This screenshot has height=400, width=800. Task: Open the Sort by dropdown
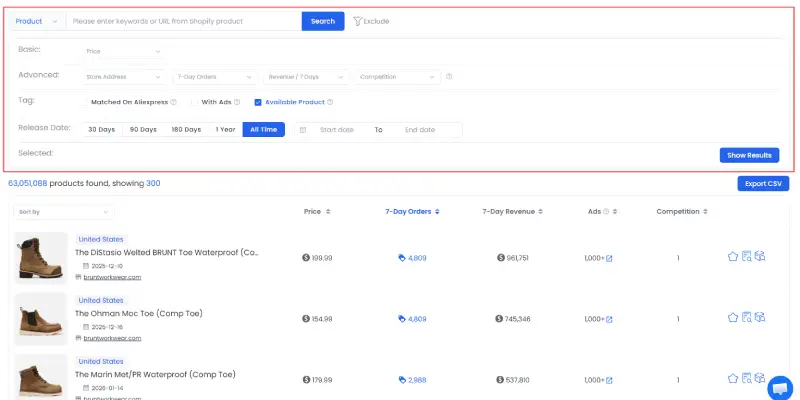tap(64, 212)
